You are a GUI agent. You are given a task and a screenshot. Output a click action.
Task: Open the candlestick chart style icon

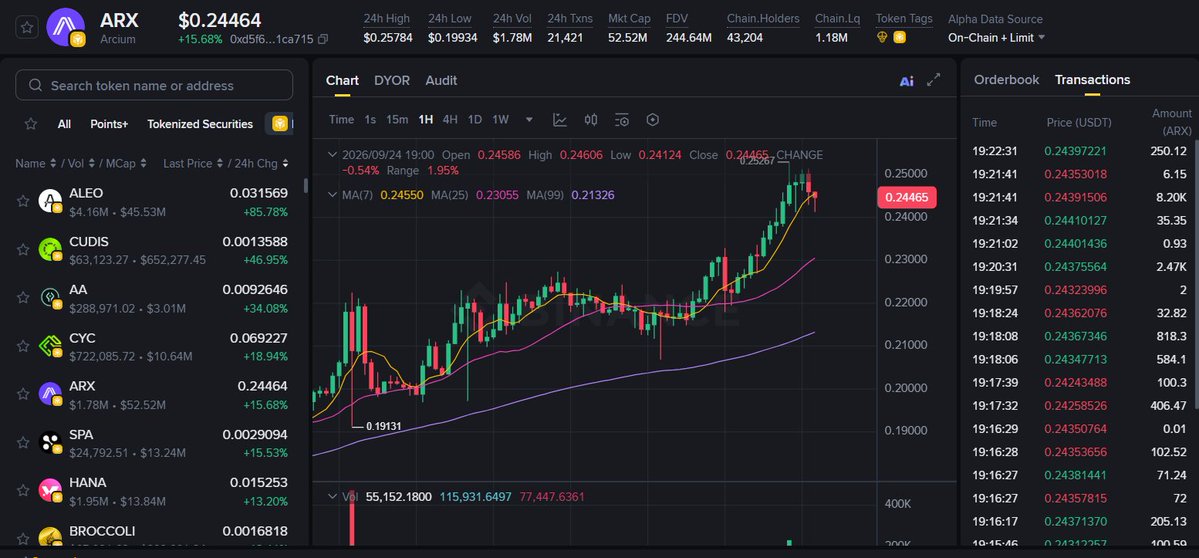[x=591, y=120]
